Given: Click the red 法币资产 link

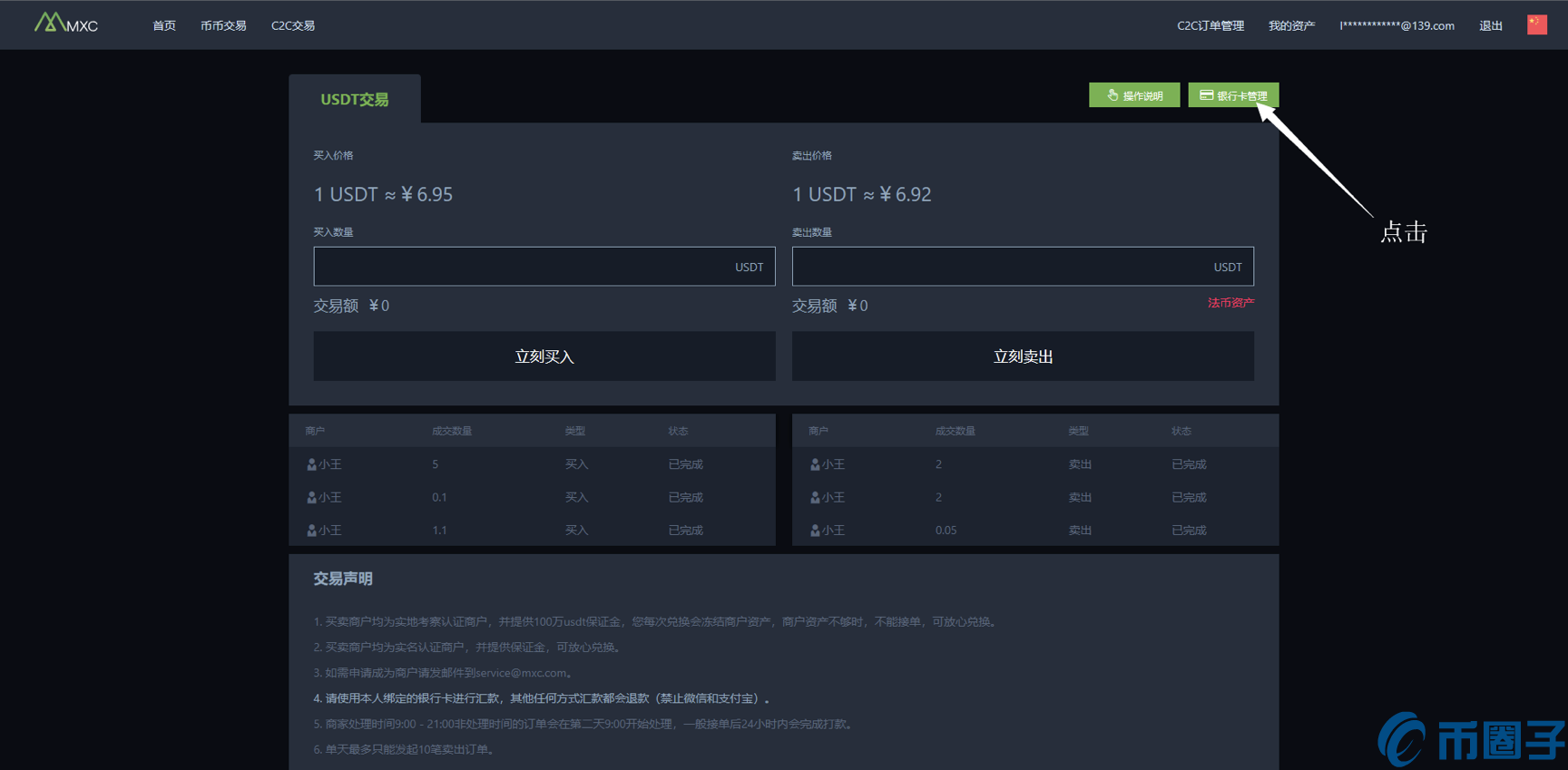Looking at the screenshot, I should coord(1230,303).
